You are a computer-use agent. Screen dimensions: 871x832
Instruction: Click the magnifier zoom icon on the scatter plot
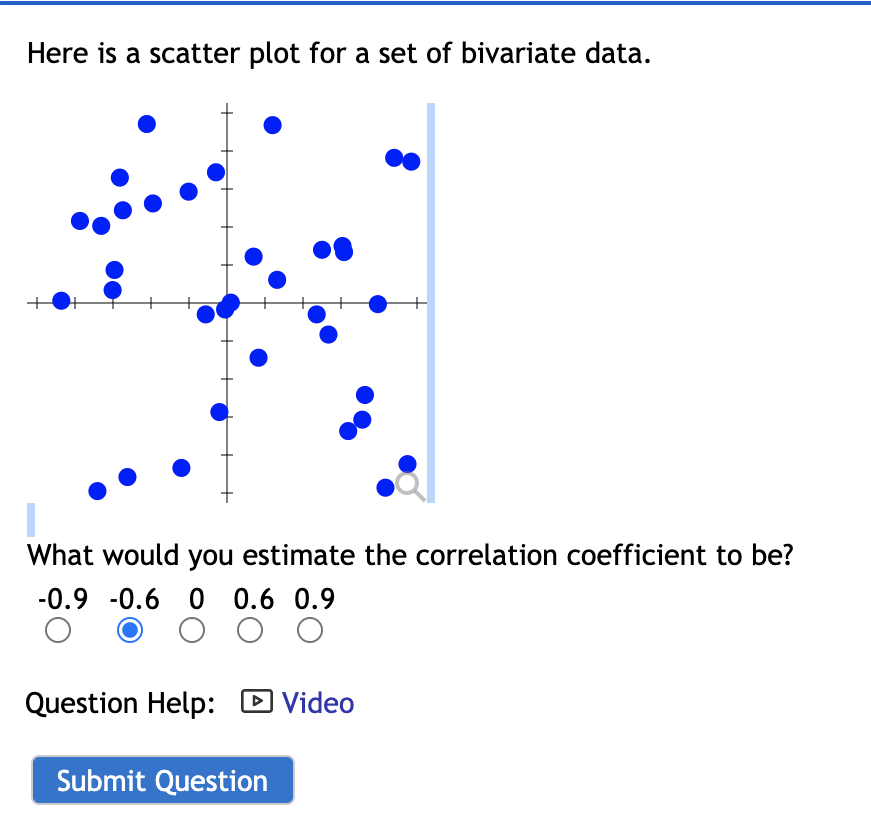pos(408,486)
